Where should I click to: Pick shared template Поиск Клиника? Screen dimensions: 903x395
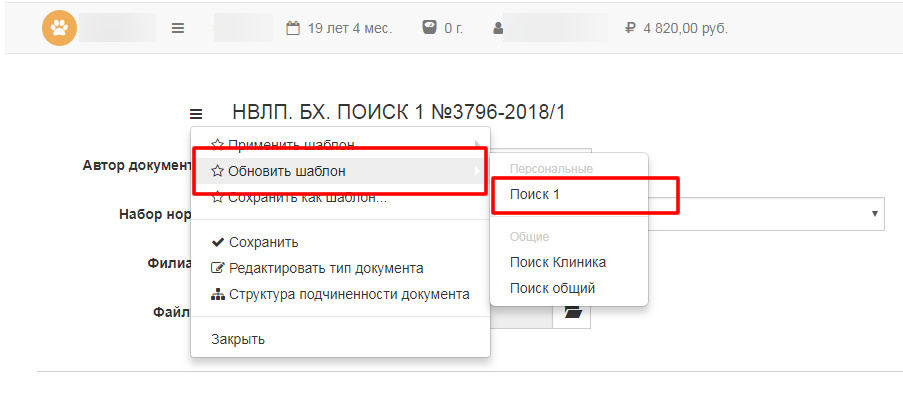tap(569, 263)
